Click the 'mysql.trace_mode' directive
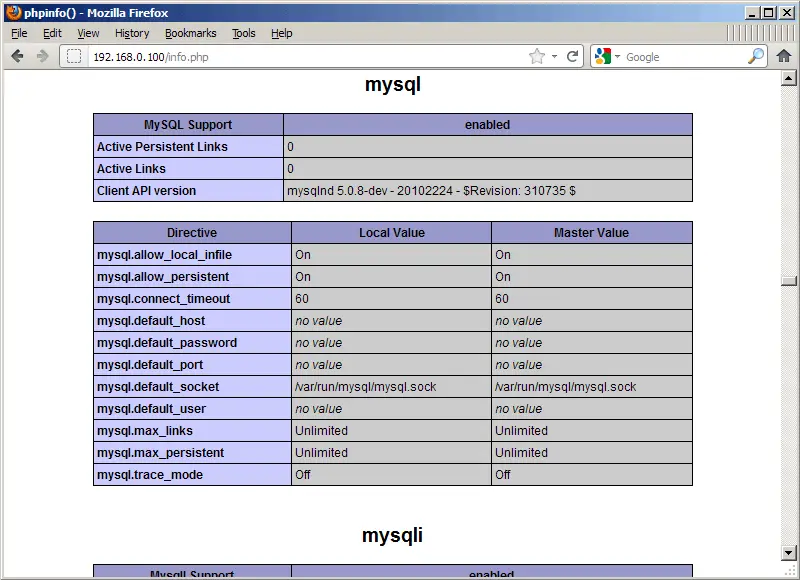 coord(150,474)
